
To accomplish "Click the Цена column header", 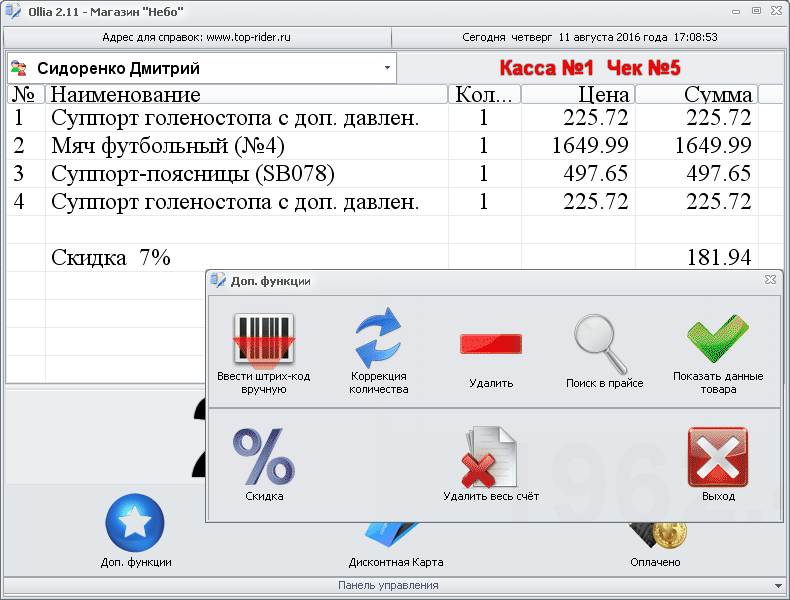I will (x=578, y=94).
